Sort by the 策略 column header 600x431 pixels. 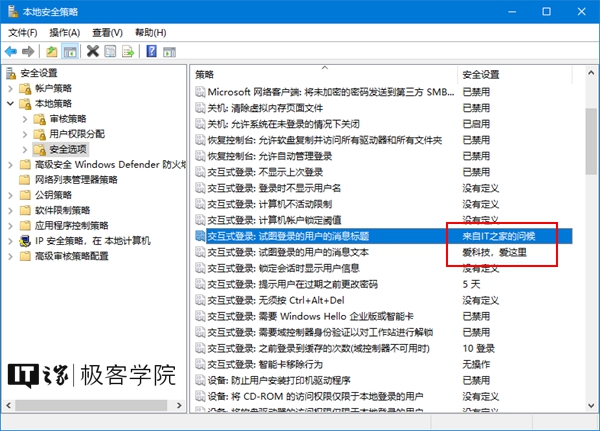point(324,74)
